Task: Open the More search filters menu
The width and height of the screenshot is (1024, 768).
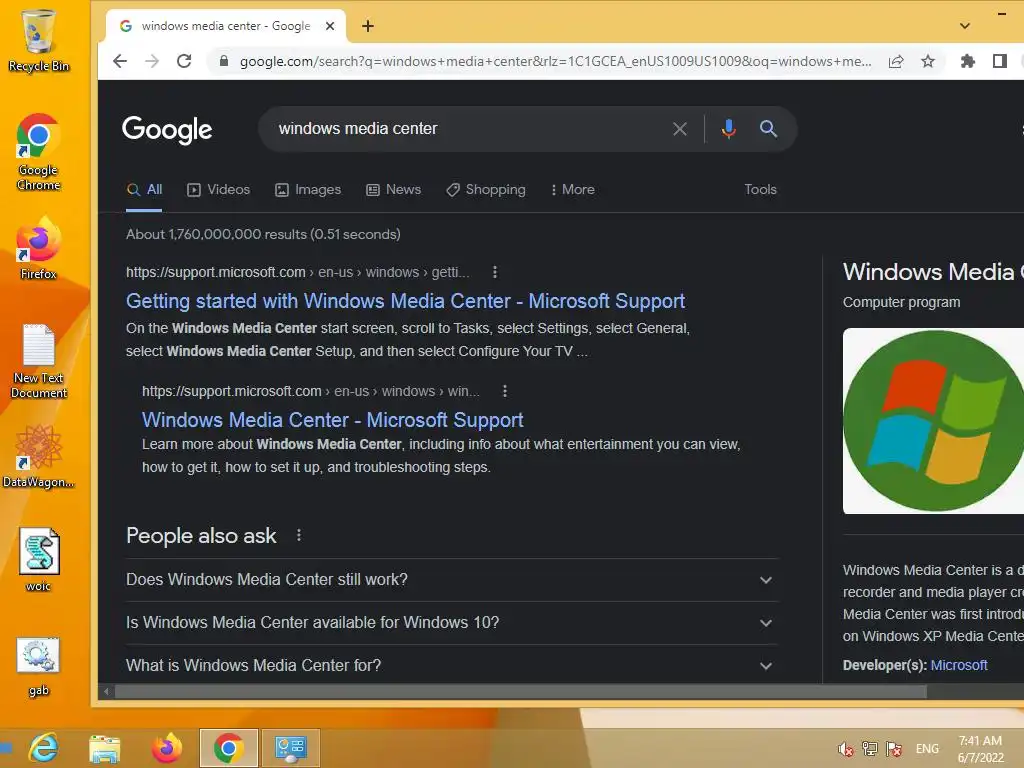Action: click(572, 189)
